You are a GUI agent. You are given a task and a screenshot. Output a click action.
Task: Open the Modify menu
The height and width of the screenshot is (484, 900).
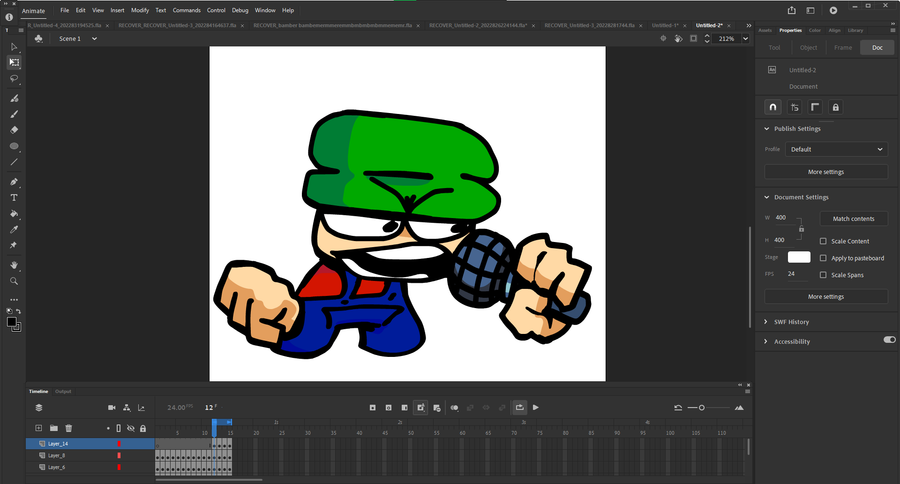[139, 10]
